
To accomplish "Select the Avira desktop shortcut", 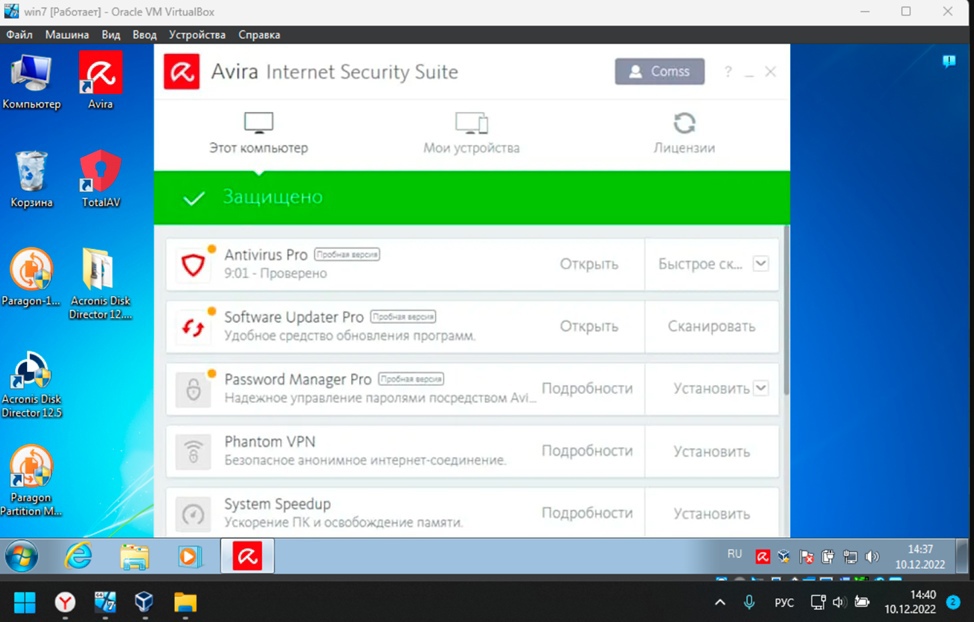I will (x=100, y=81).
